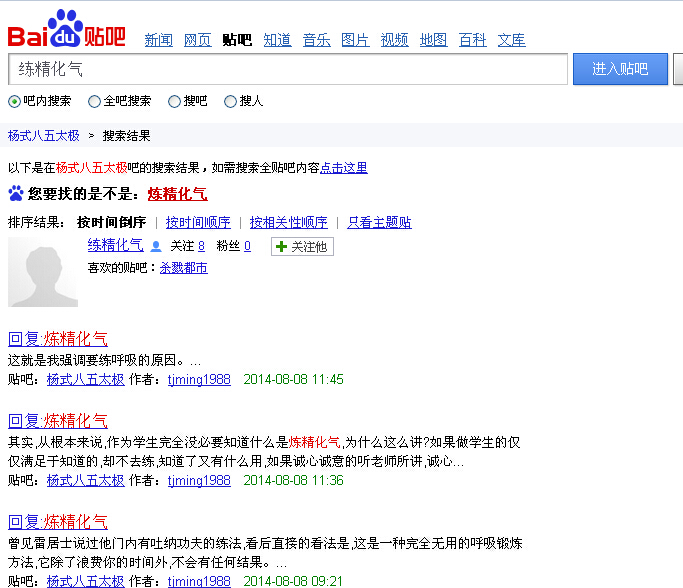
Task: Open the 新闻 navigation link
Action: (x=159, y=40)
